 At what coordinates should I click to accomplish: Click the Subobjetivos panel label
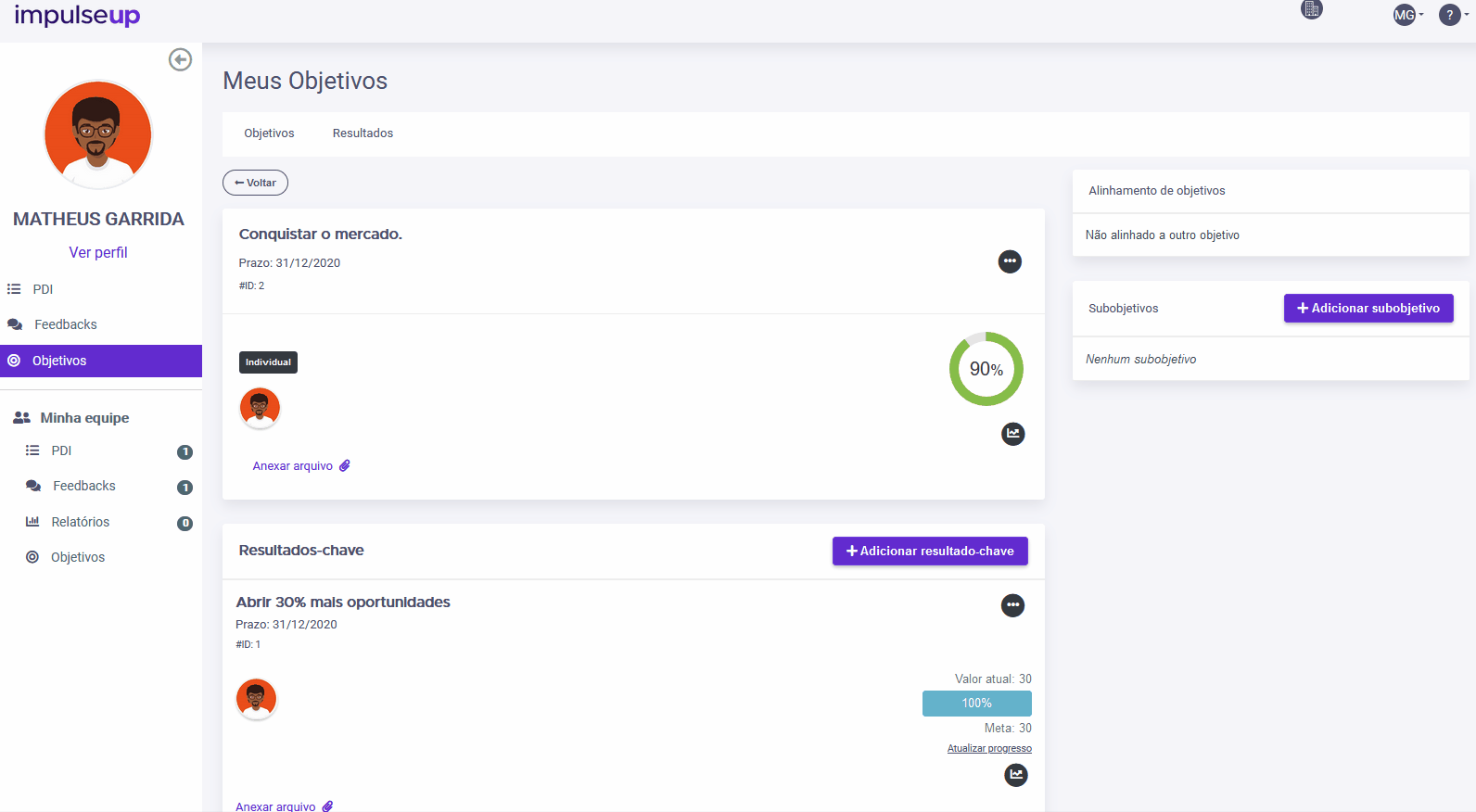click(x=1123, y=309)
